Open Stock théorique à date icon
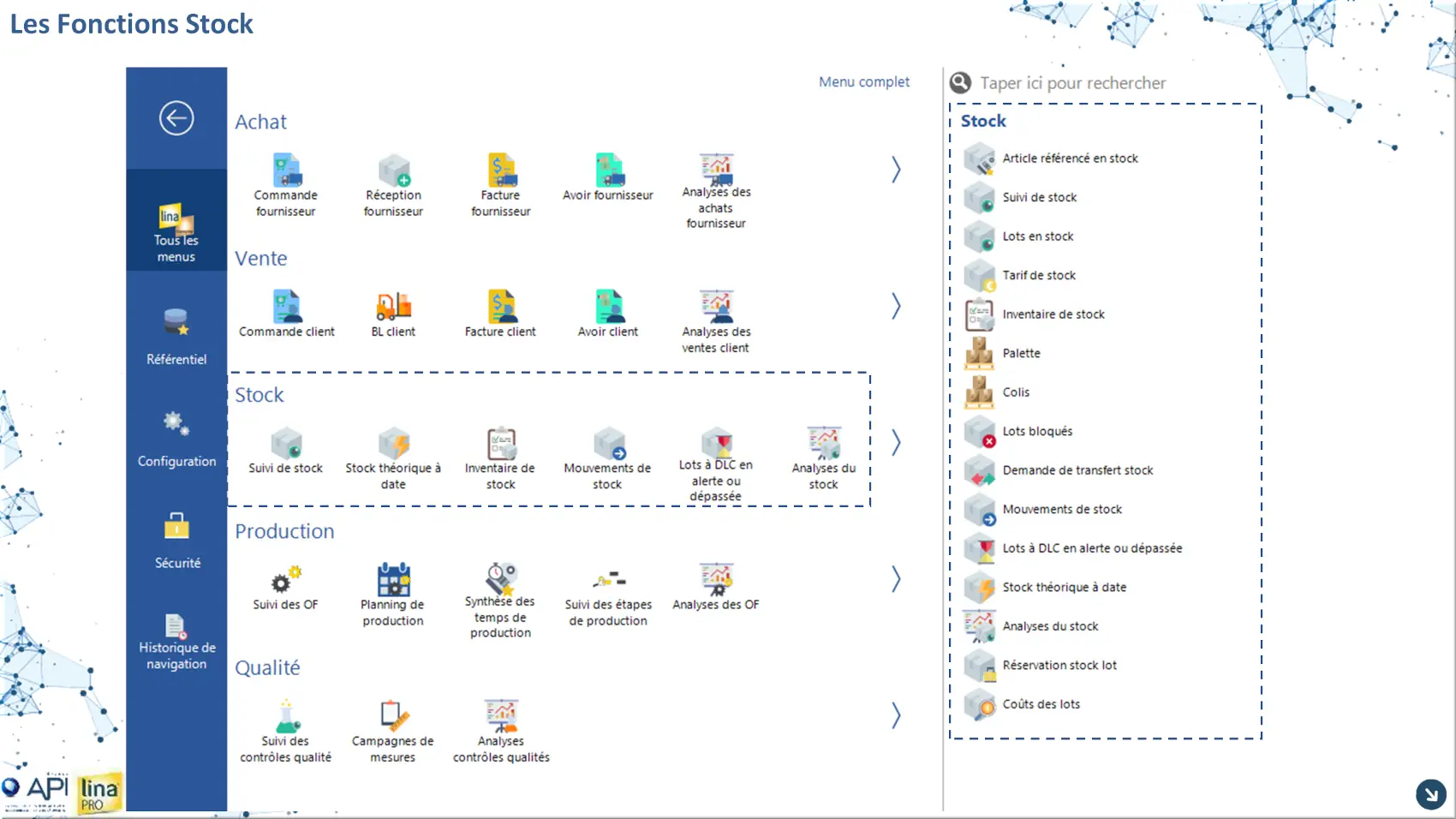 [x=393, y=443]
